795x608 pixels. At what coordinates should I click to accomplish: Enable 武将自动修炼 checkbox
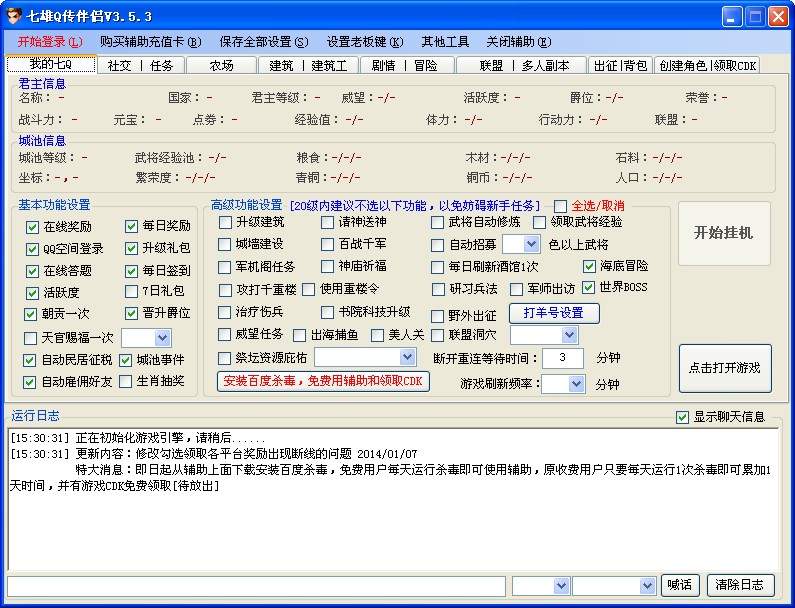coord(437,223)
